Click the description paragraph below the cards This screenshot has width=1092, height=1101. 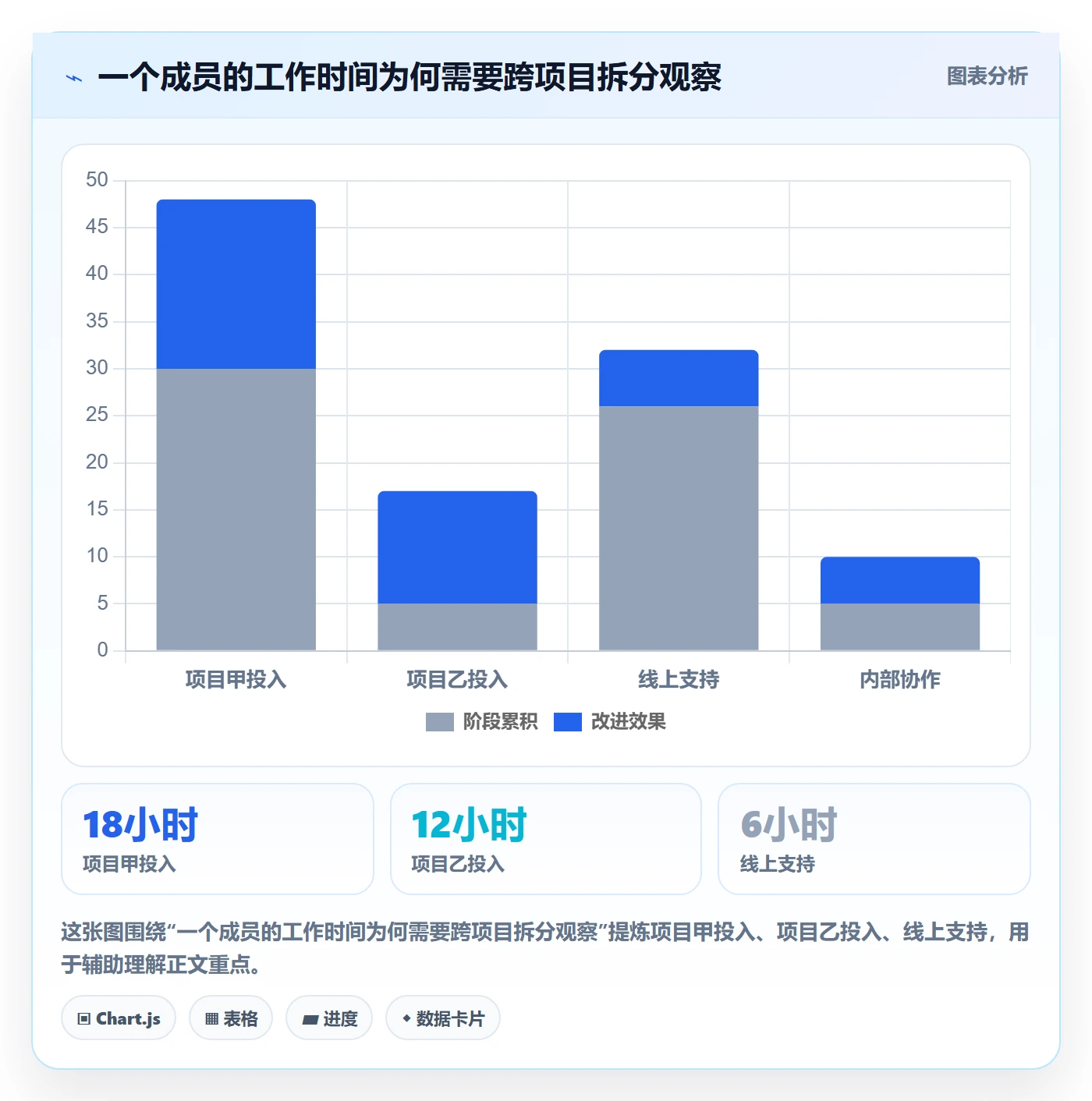click(x=545, y=948)
